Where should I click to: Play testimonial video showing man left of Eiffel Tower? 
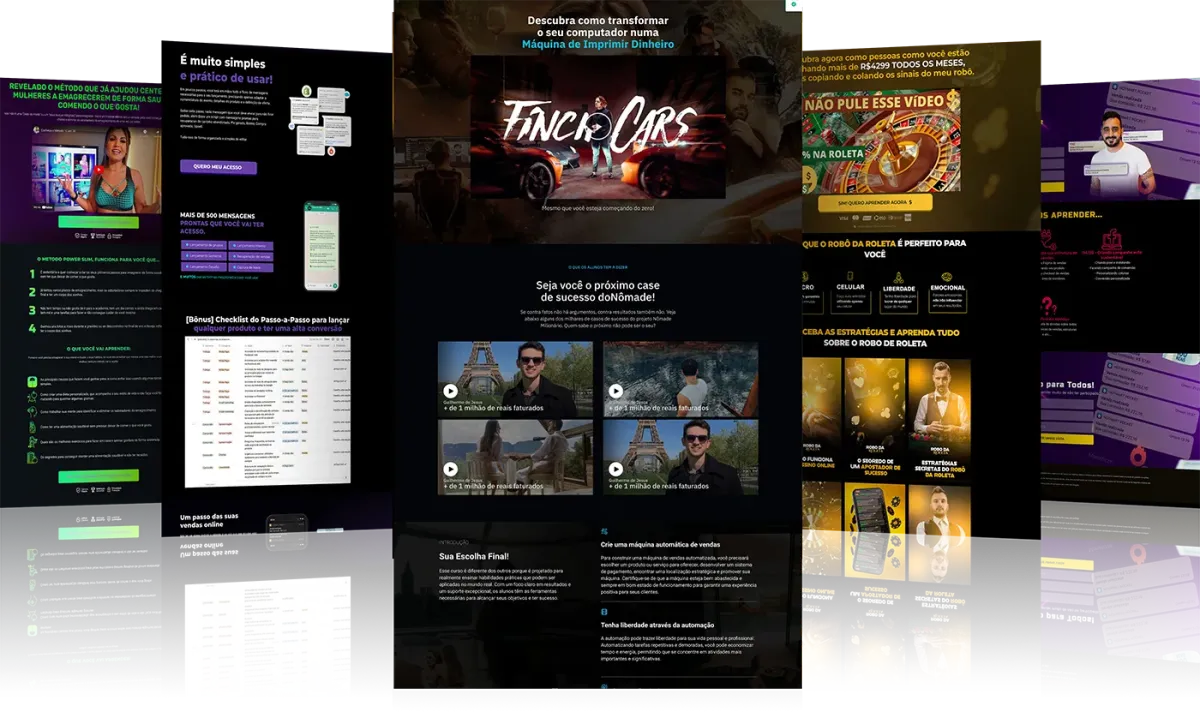(450, 391)
